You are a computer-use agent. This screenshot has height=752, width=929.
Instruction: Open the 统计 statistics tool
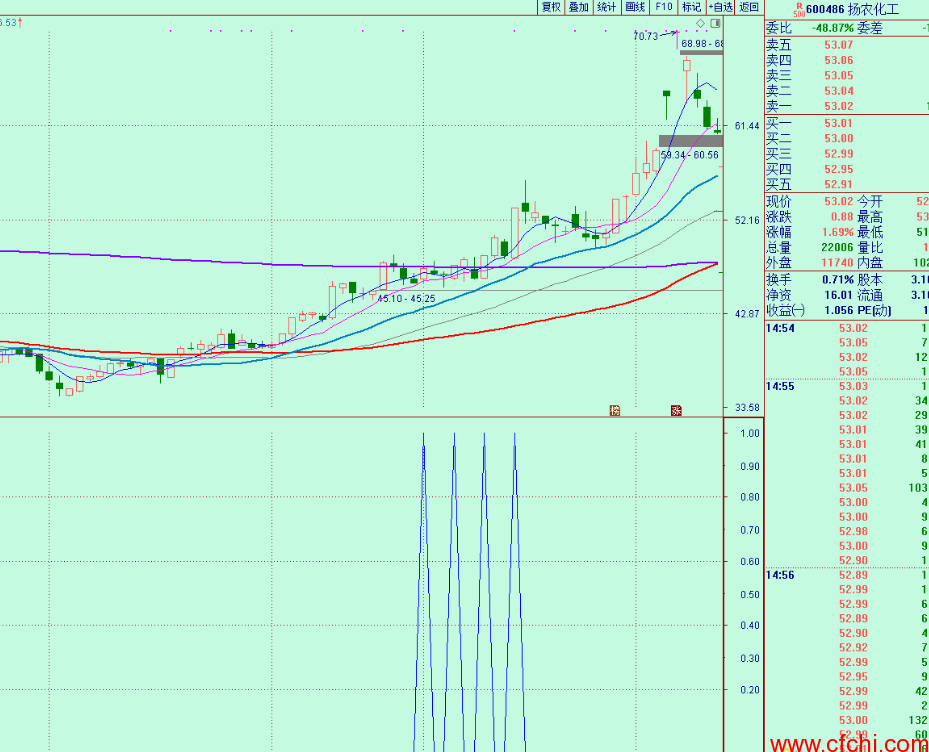tap(607, 7)
